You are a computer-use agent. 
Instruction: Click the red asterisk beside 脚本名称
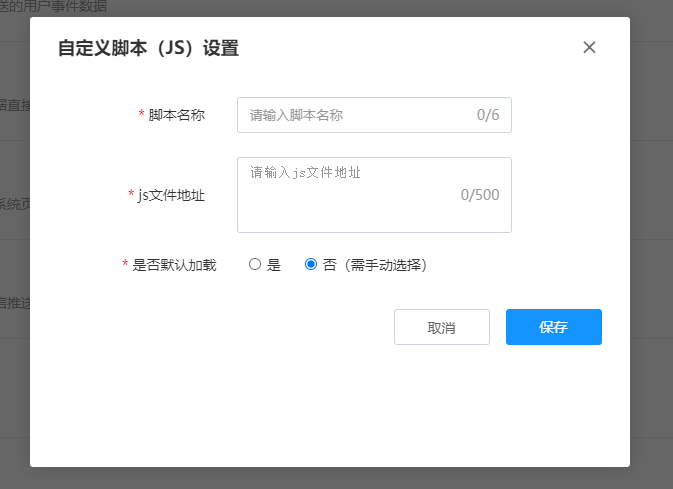tap(142, 116)
